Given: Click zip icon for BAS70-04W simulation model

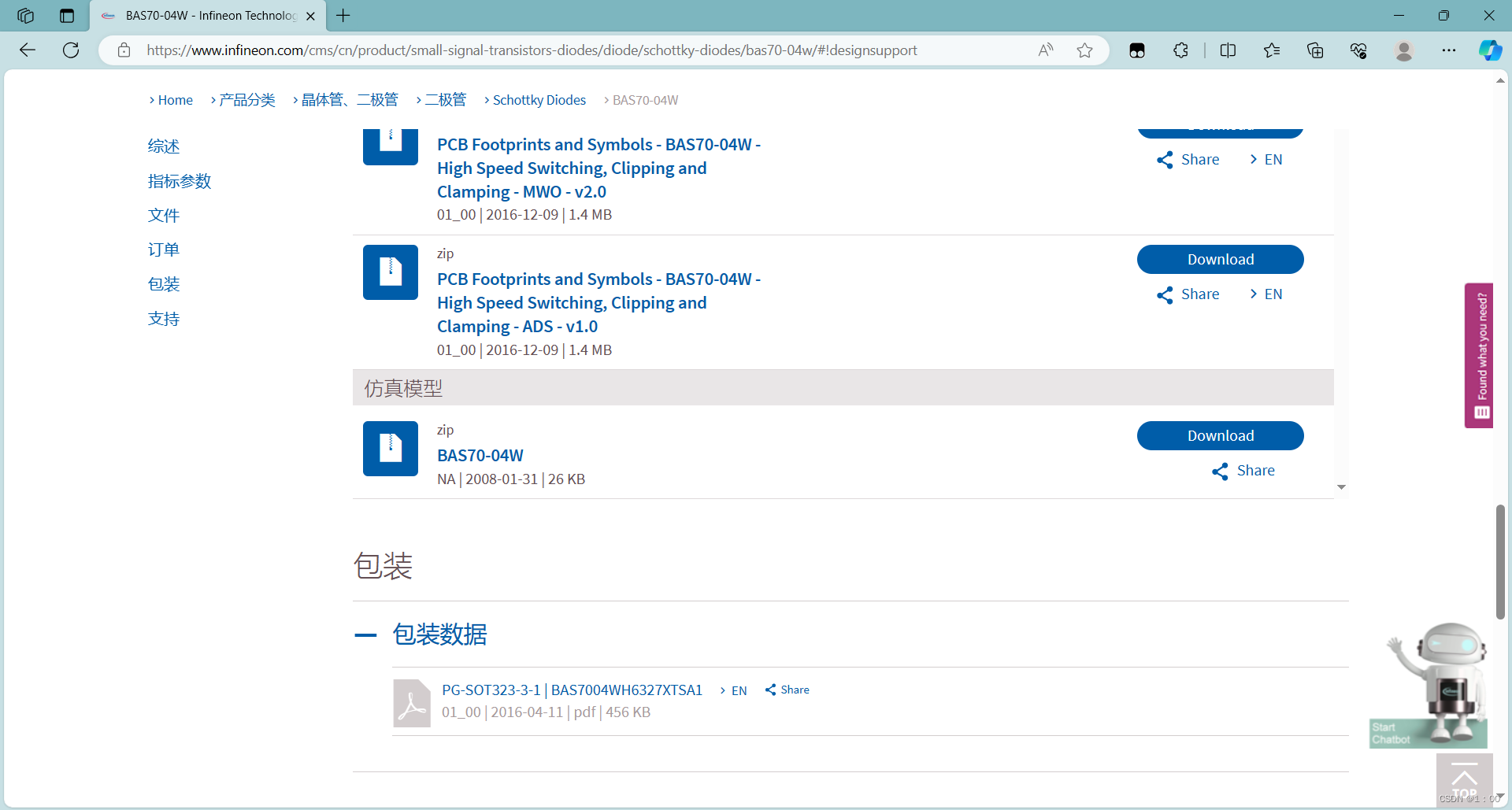Looking at the screenshot, I should pos(391,449).
